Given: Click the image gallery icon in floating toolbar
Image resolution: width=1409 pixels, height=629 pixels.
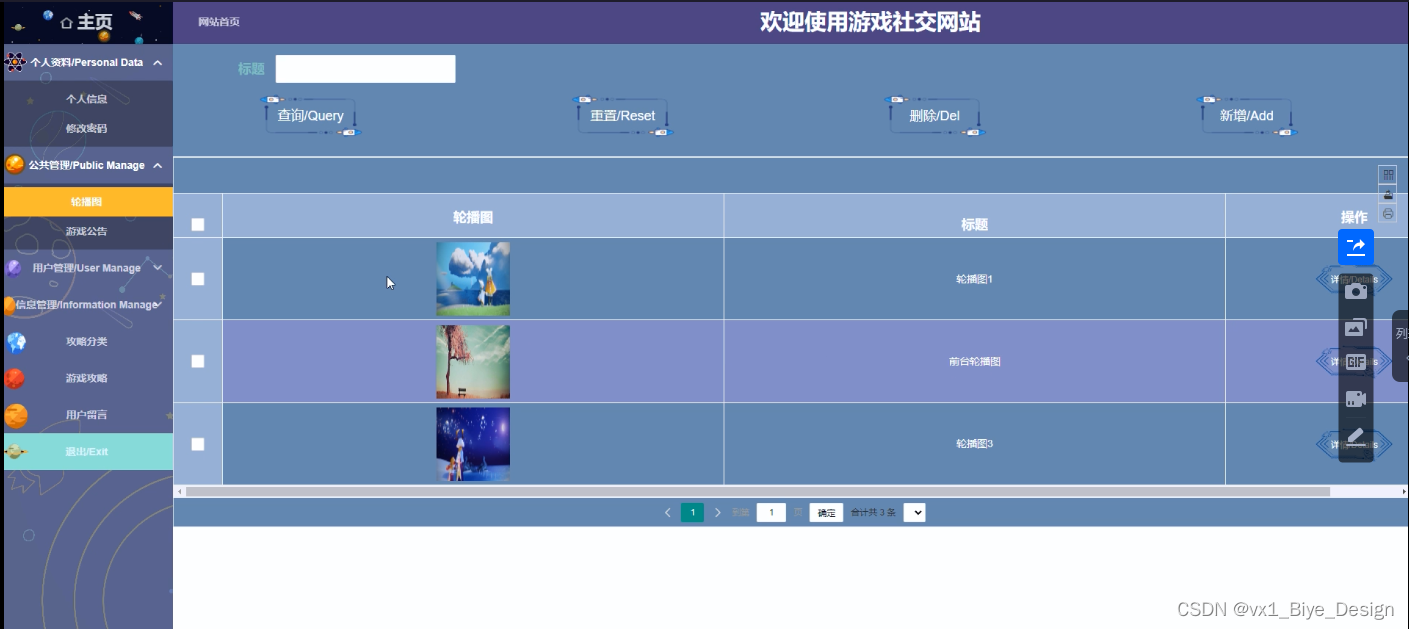Looking at the screenshot, I should 1356,326.
